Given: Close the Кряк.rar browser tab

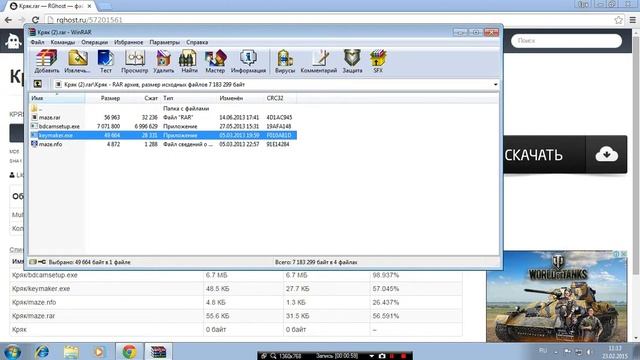Looking at the screenshot, I should [x=89, y=6].
